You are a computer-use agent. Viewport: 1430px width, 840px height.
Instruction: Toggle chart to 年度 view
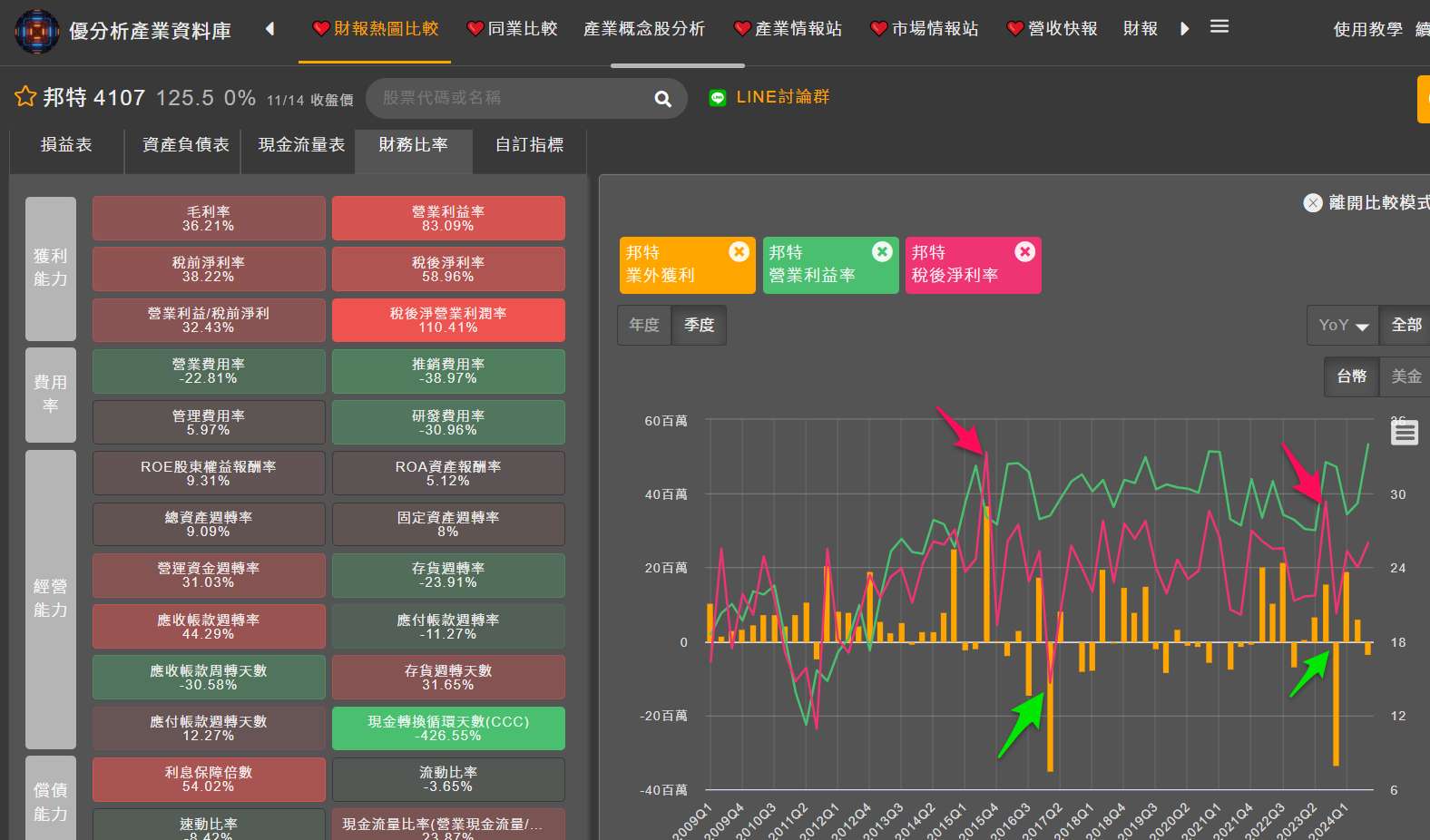(x=644, y=325)
